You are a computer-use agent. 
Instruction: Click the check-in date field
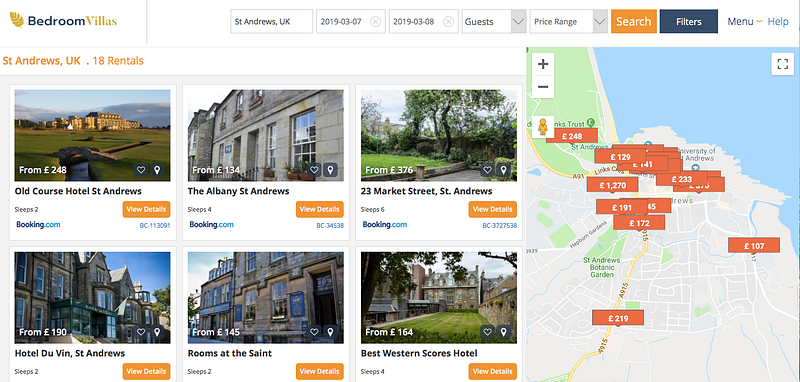351,21
